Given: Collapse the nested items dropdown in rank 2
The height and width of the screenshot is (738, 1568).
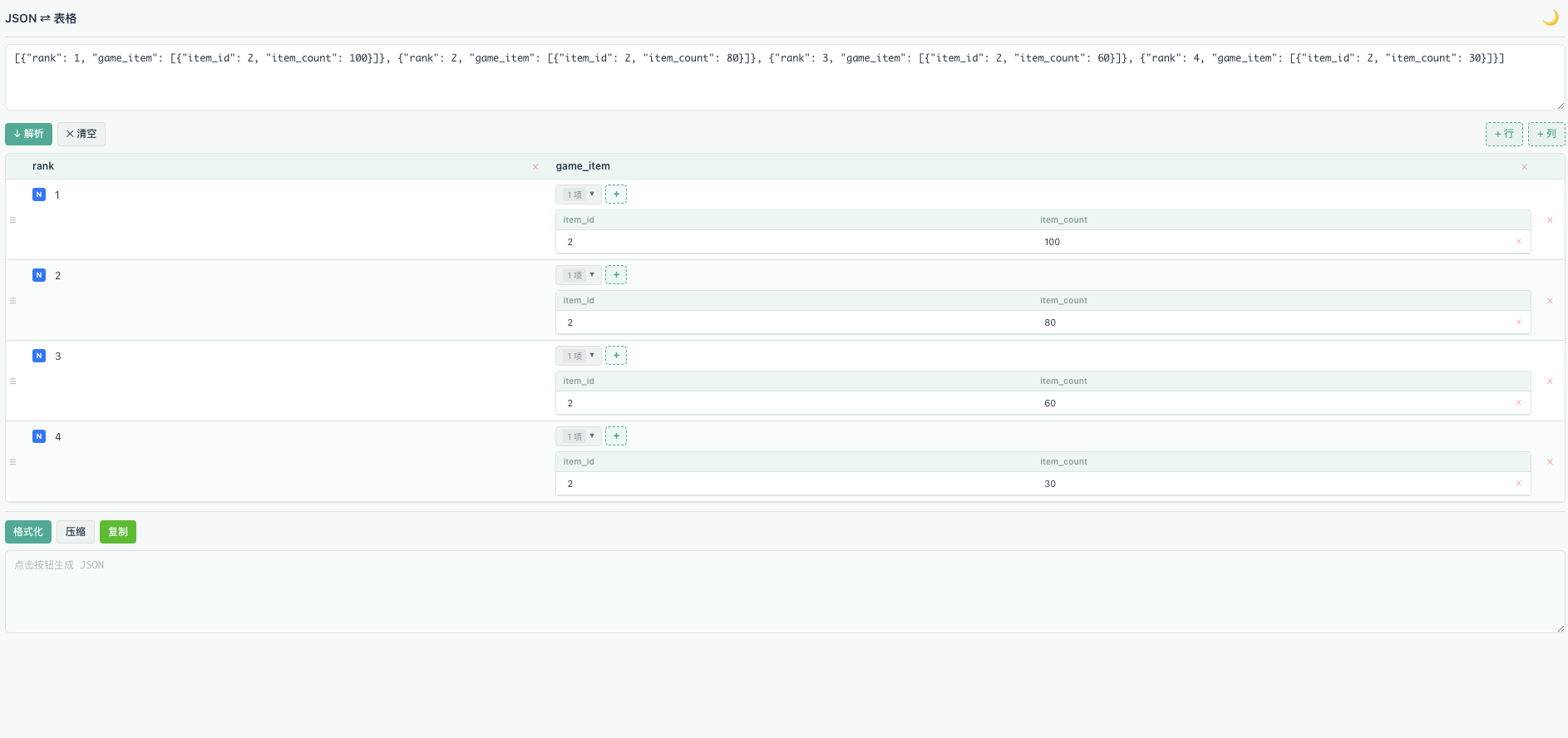Looking at the screenshot, I should (579, 275).
